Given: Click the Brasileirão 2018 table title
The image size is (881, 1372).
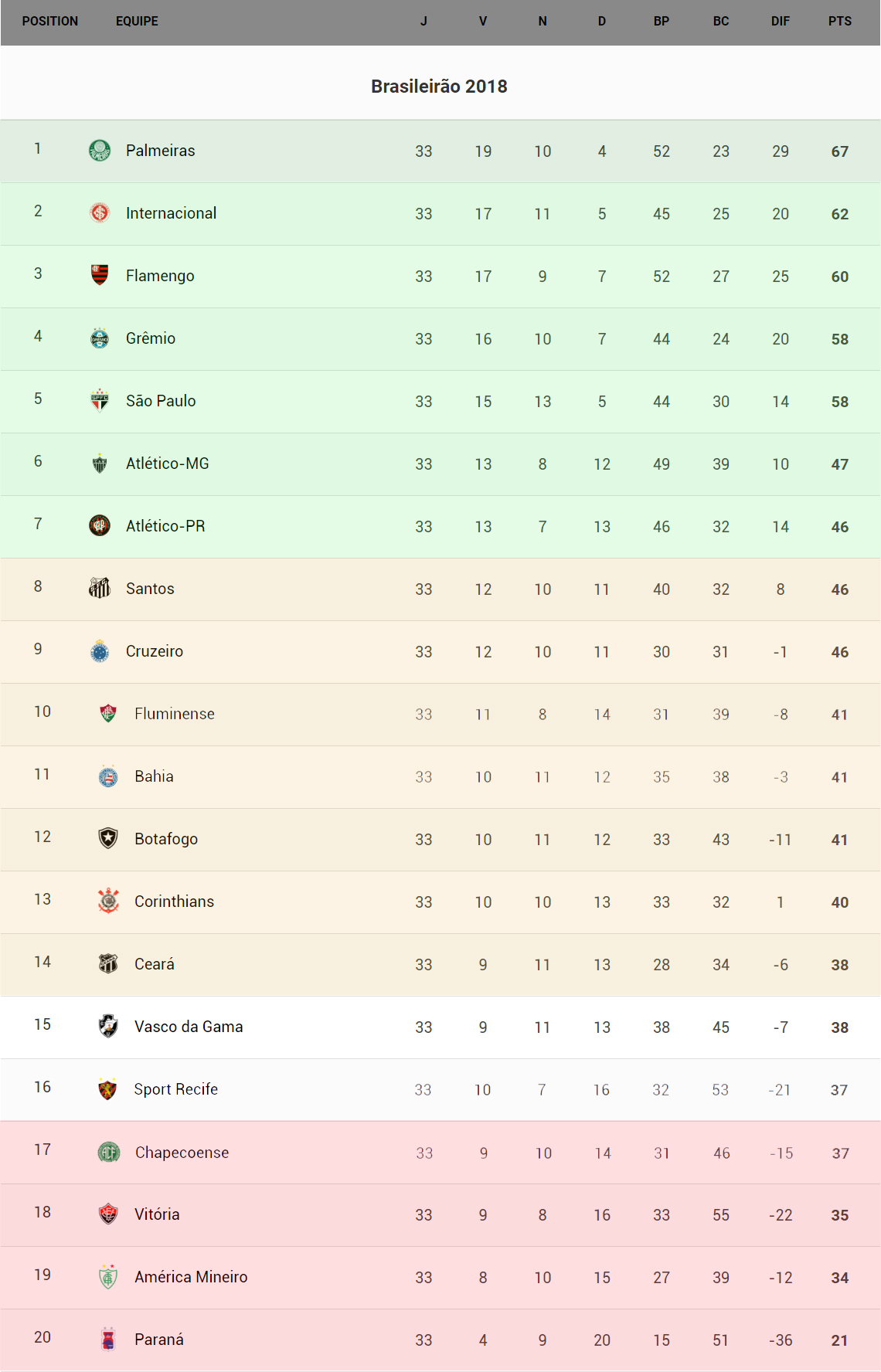Looking at the screenshot, I should [439, 87].
